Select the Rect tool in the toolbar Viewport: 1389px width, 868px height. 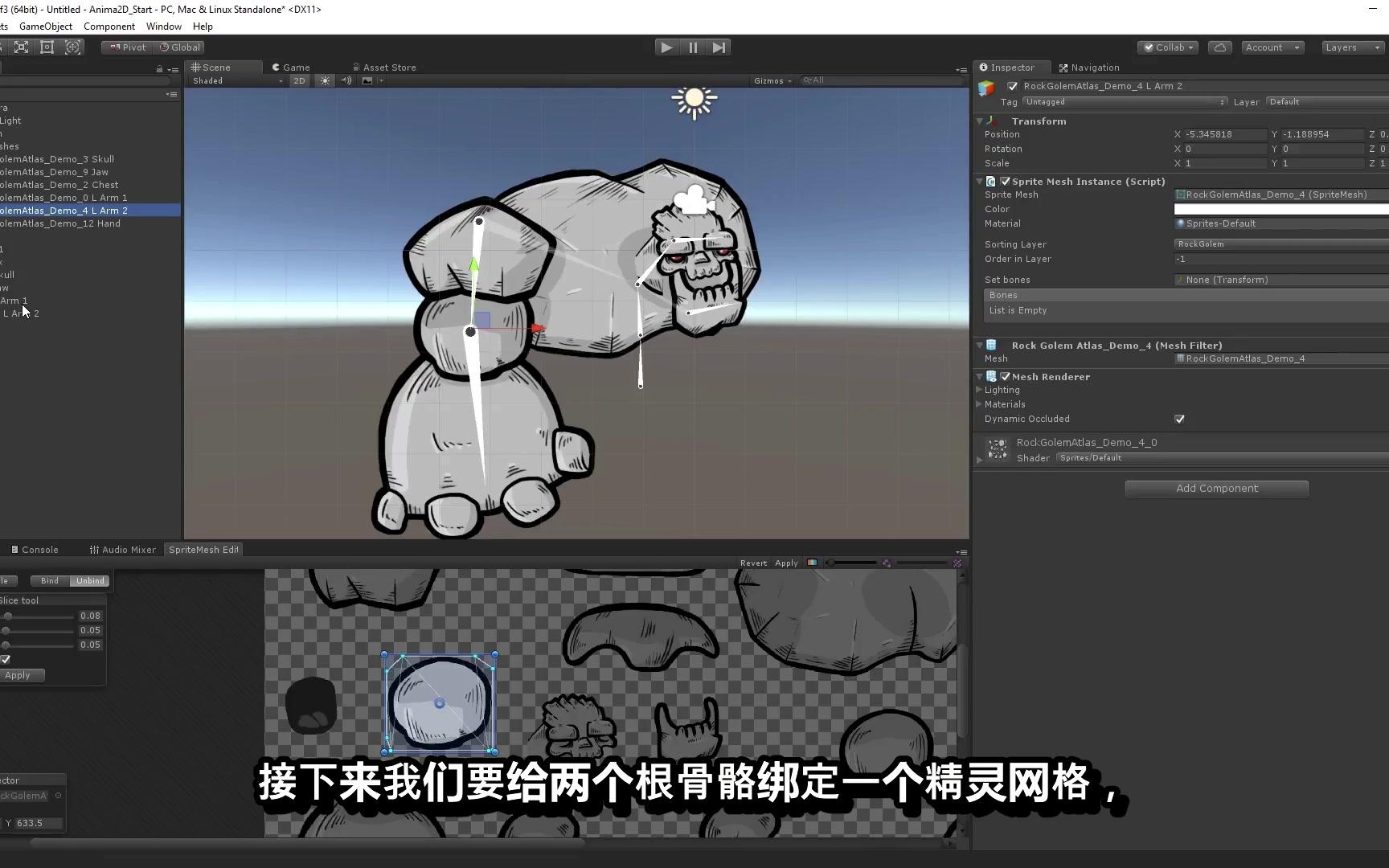click(x=47, y=47)
